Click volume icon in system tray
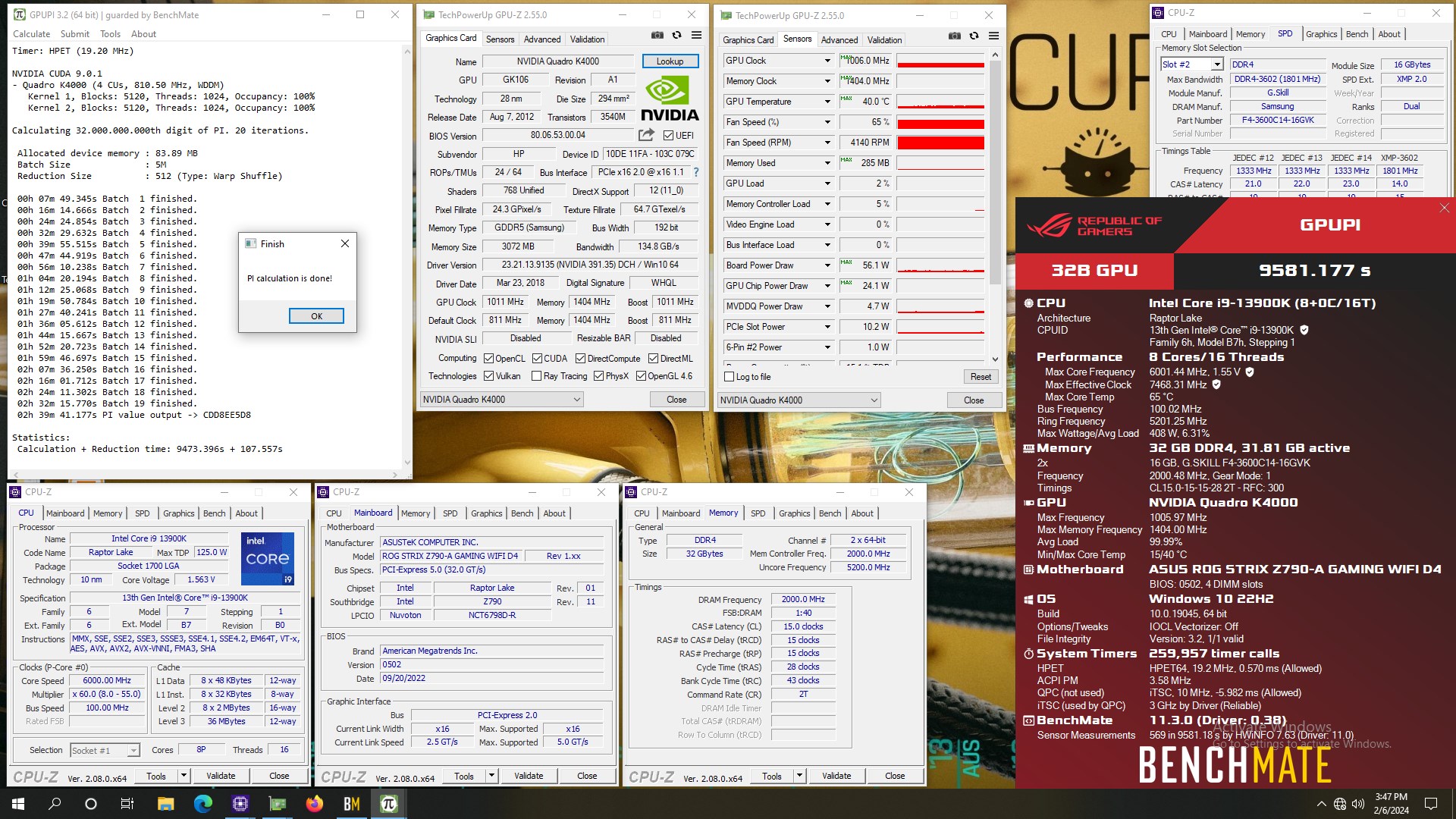 click(x=1358, y=804)
